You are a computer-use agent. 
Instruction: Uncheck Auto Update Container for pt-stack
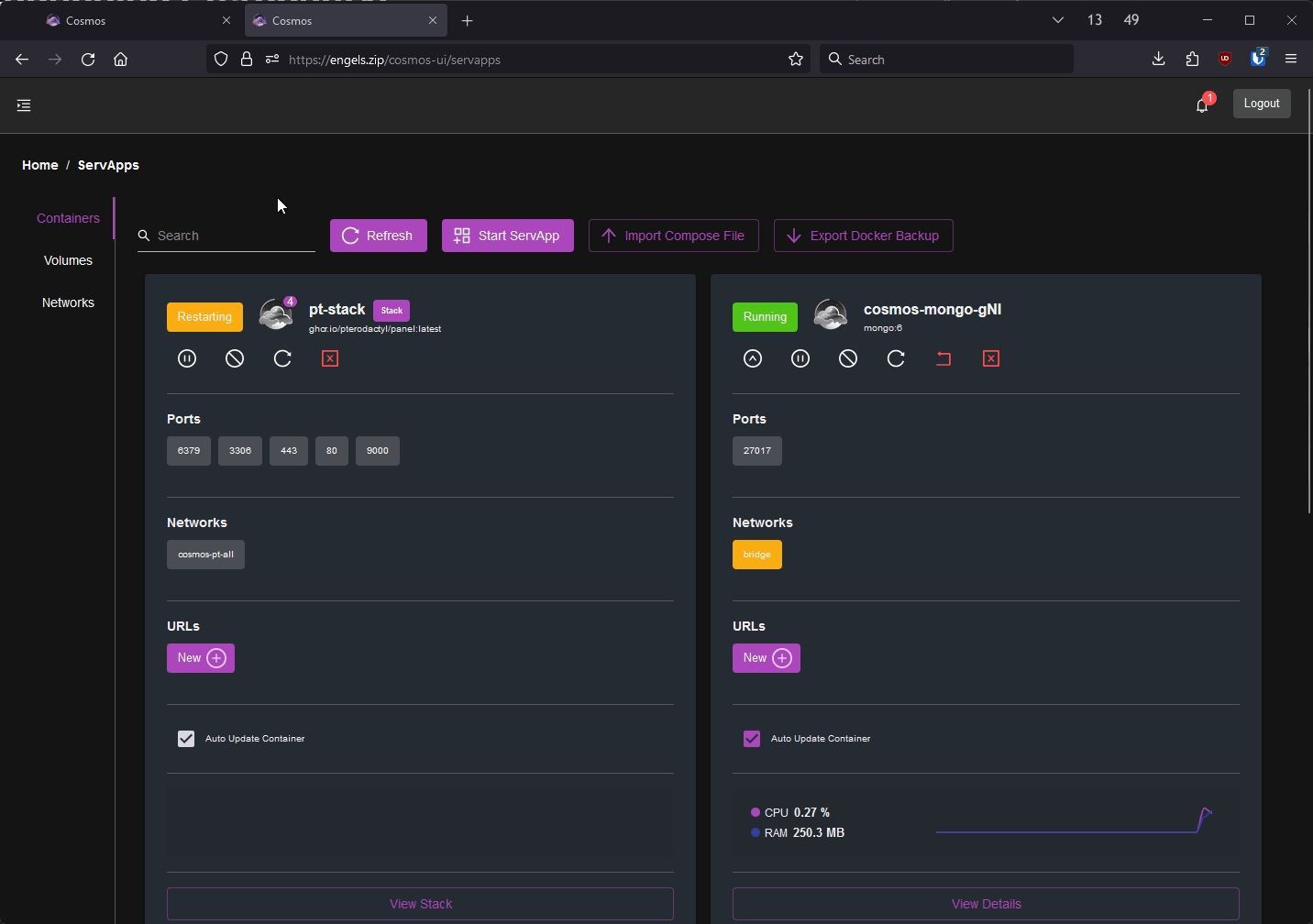pos(186,739)
